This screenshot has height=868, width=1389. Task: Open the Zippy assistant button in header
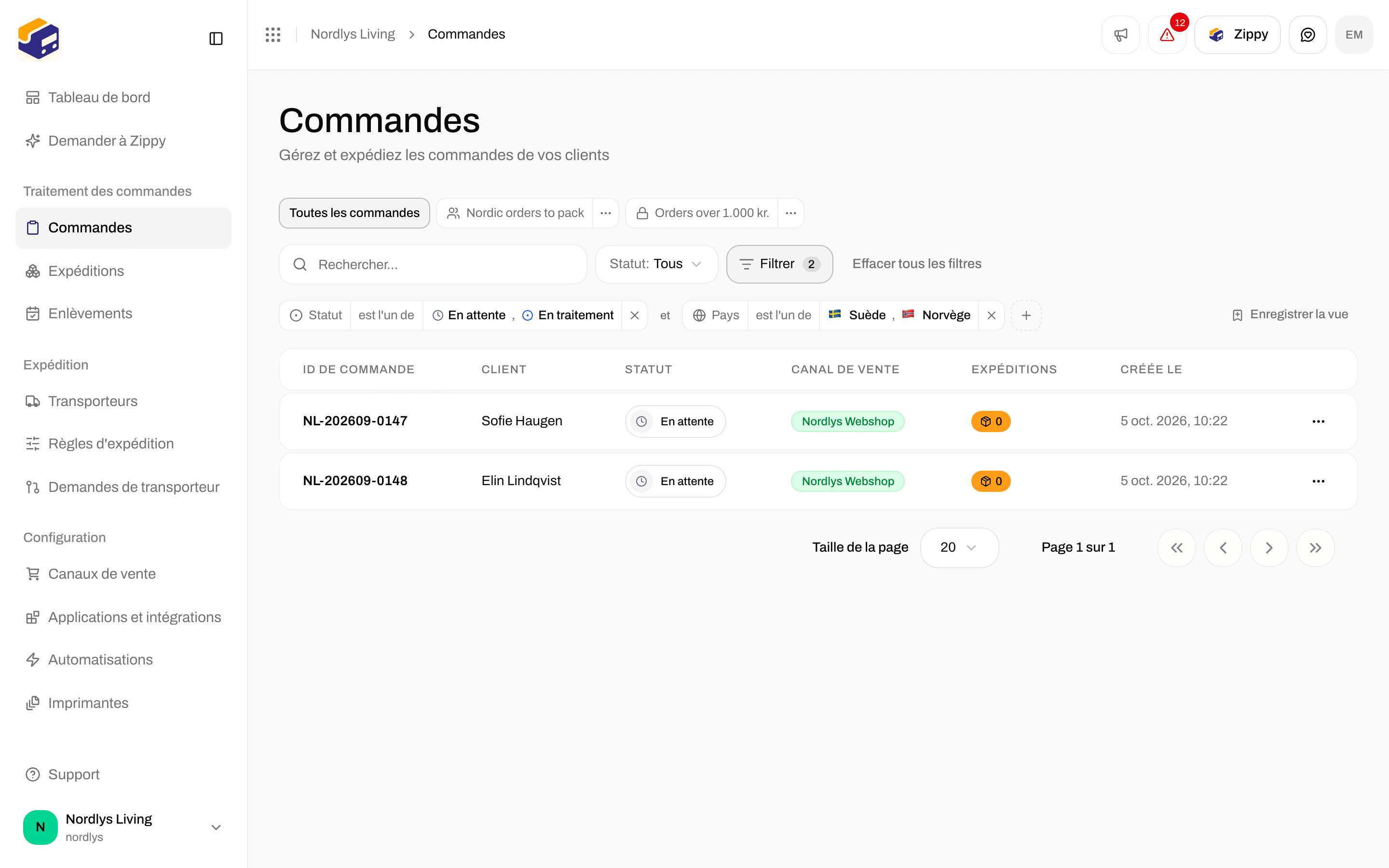tap(1237, 34)
